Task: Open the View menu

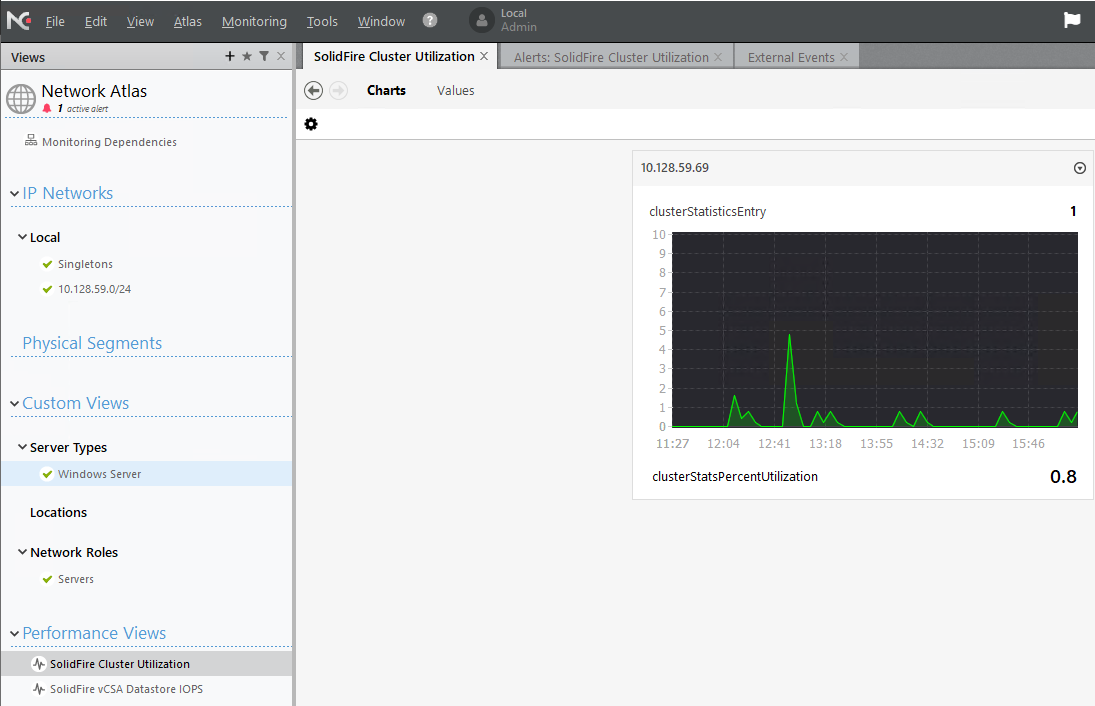Action: tap(140, 22)
